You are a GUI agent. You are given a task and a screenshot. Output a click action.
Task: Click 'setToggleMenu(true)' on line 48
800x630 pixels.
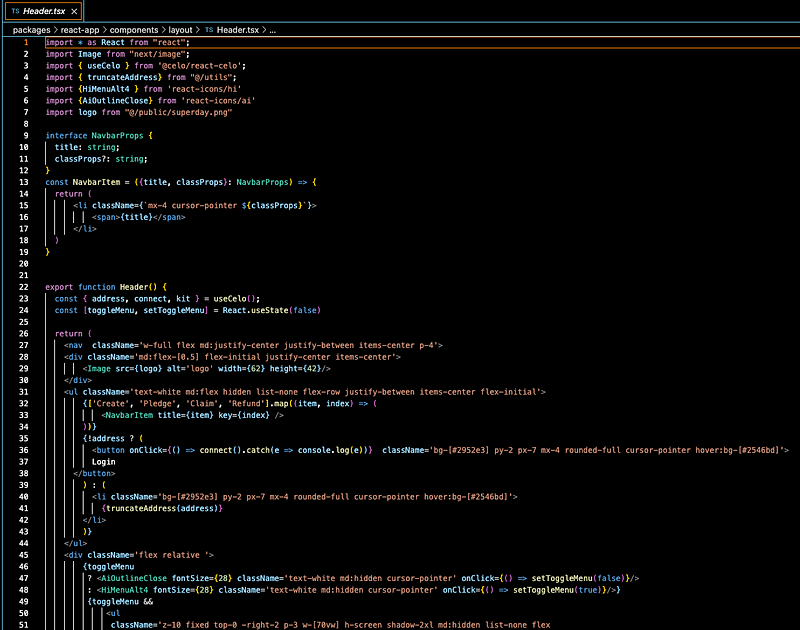tap(556, 590)
